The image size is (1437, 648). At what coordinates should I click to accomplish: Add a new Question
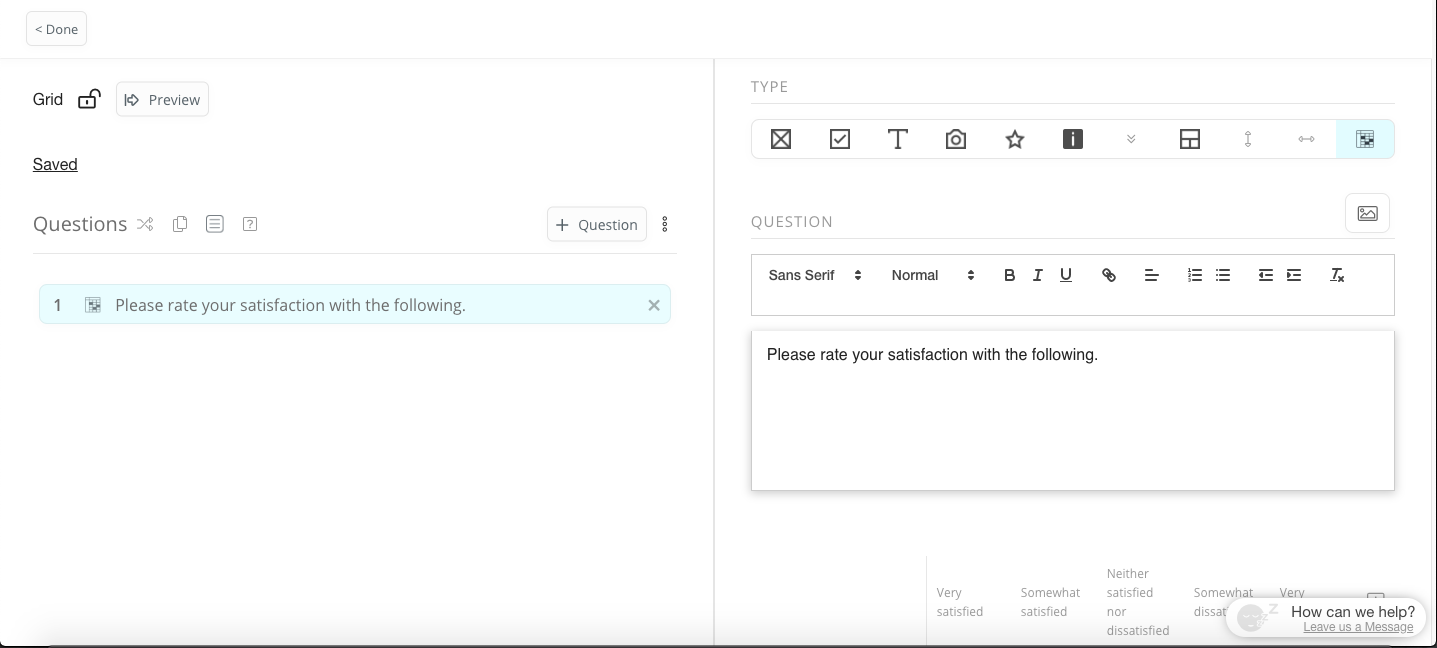(x=597, y=224)
